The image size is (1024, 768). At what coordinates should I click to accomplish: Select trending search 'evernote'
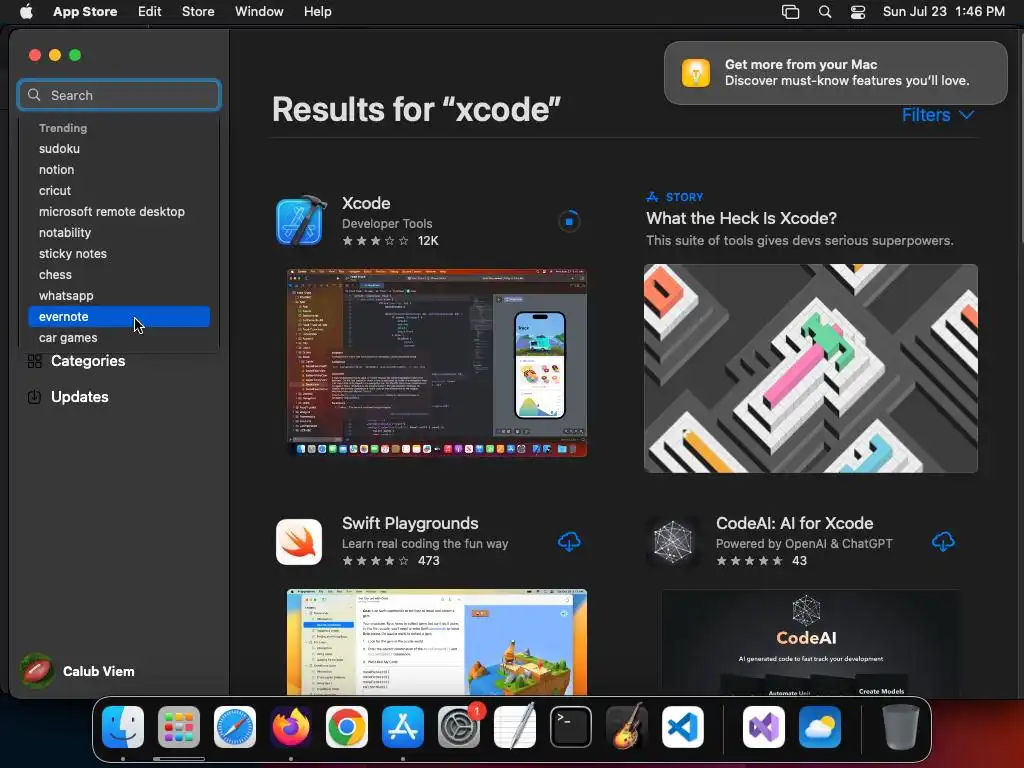point(119,317)
